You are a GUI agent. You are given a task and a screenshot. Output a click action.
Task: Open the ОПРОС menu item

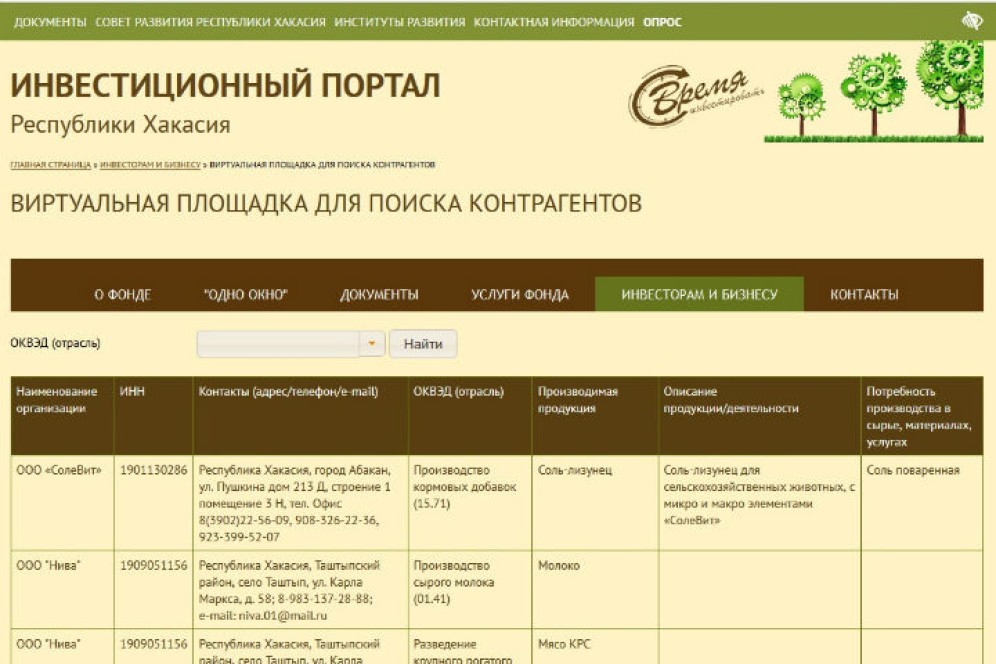click(x=662, y=17)
